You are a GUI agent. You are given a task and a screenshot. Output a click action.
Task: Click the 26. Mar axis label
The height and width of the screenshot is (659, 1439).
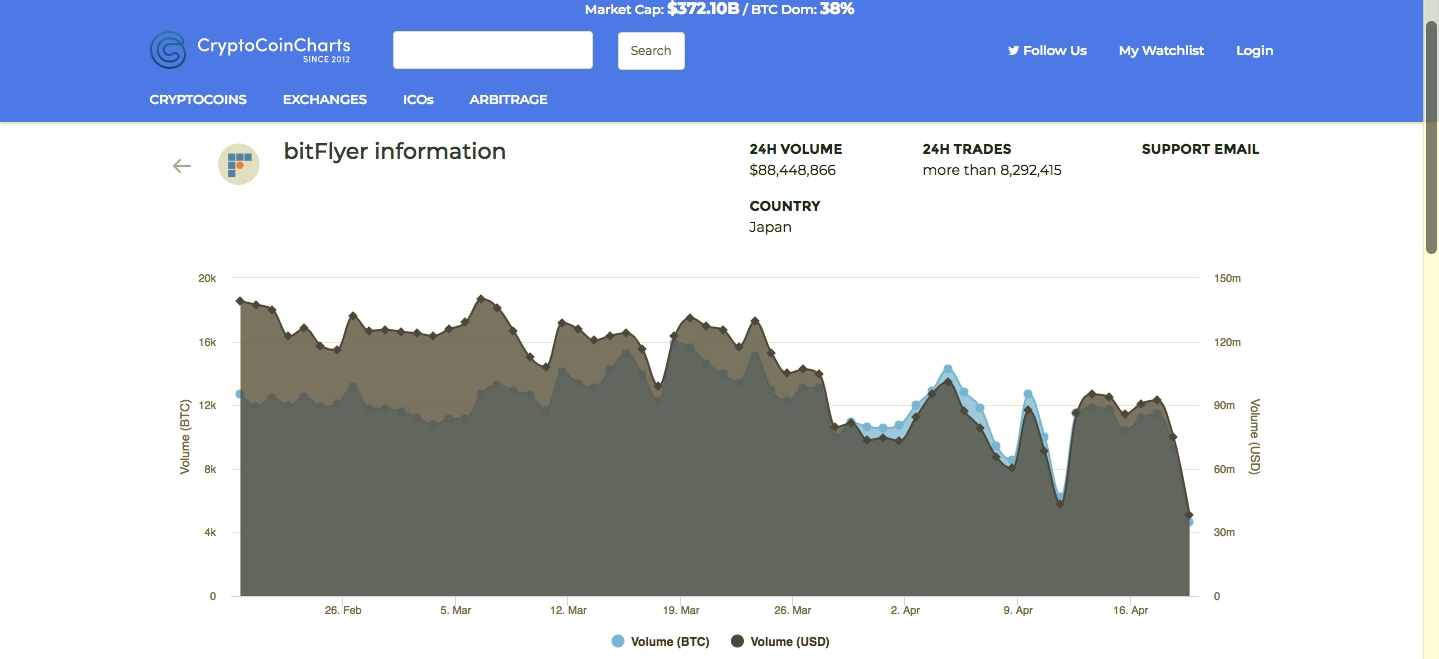click(793, 610)
